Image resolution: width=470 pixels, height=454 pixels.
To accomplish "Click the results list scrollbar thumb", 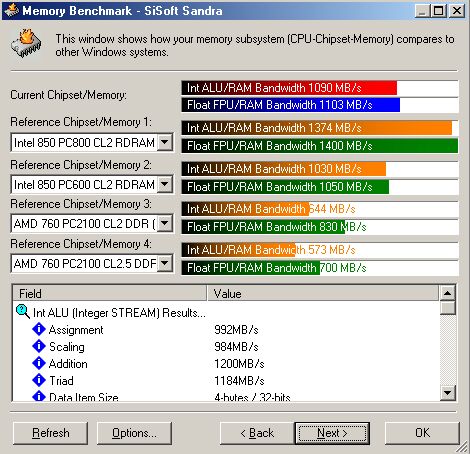I will coord(447,307).
